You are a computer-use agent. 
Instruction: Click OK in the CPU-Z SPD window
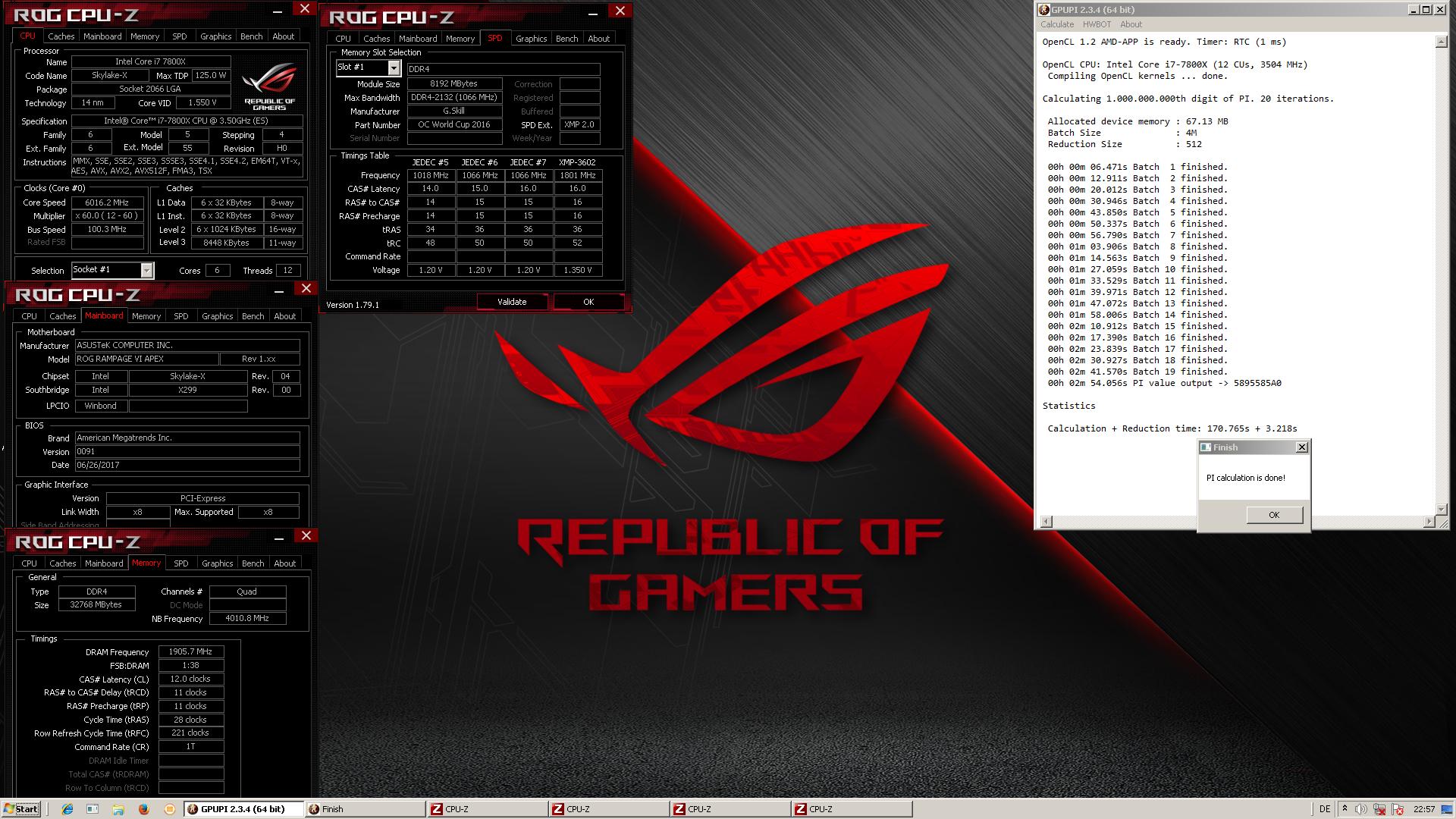(588, 302)
